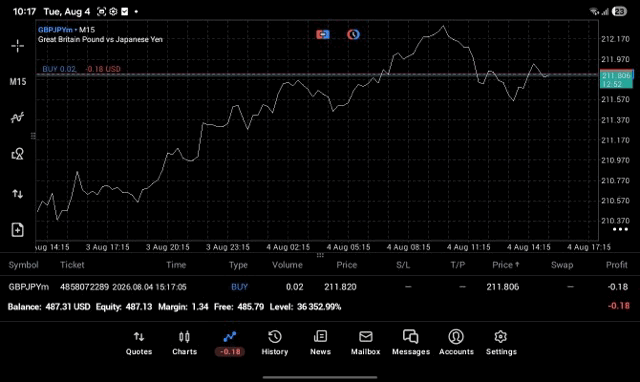Viewport: 640px width, 382px height.
Task: Tap the red economic event marker
Action: 322,35
